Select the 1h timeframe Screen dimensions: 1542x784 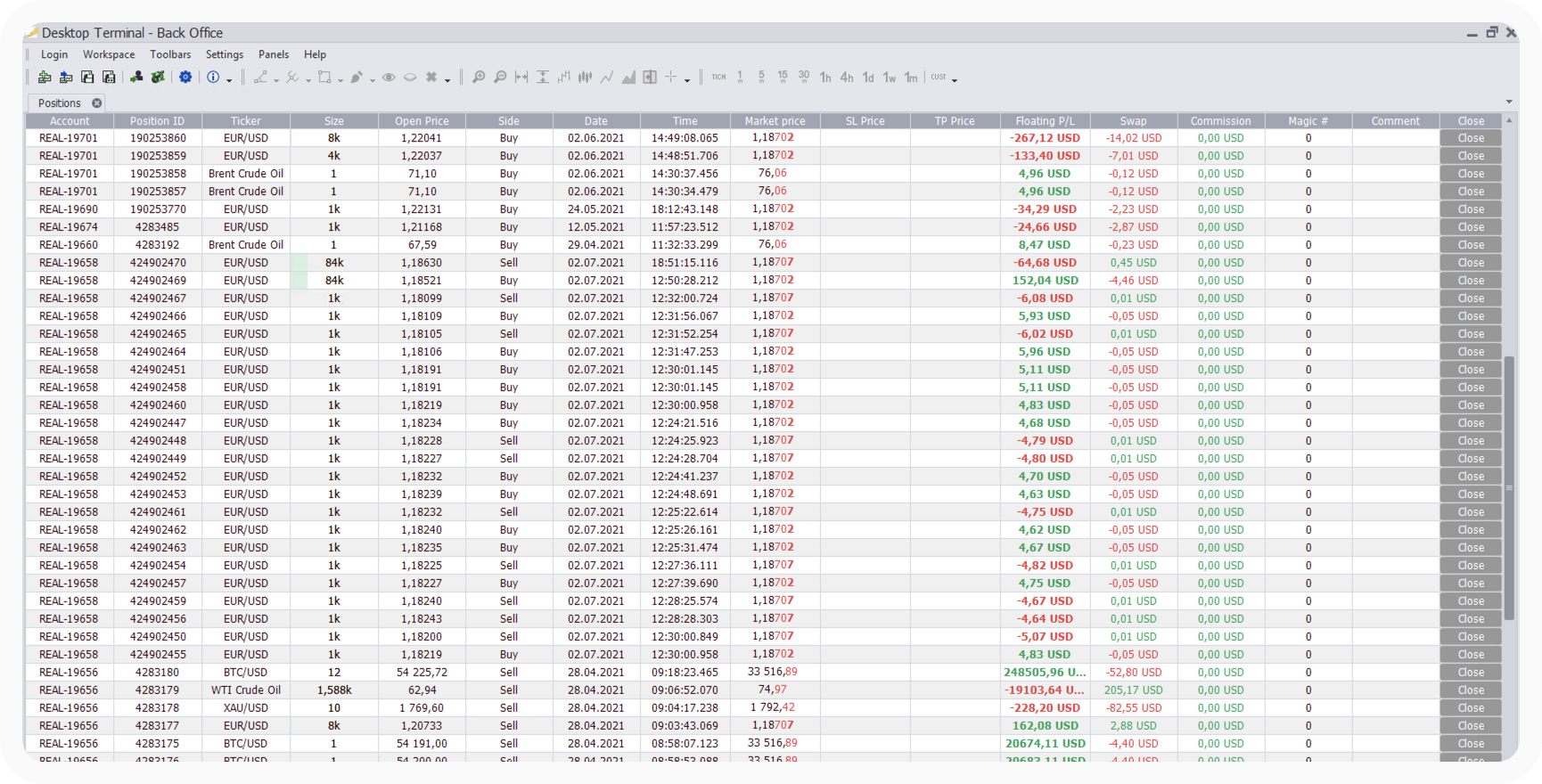pyautogui.click(x=825, y=78)
